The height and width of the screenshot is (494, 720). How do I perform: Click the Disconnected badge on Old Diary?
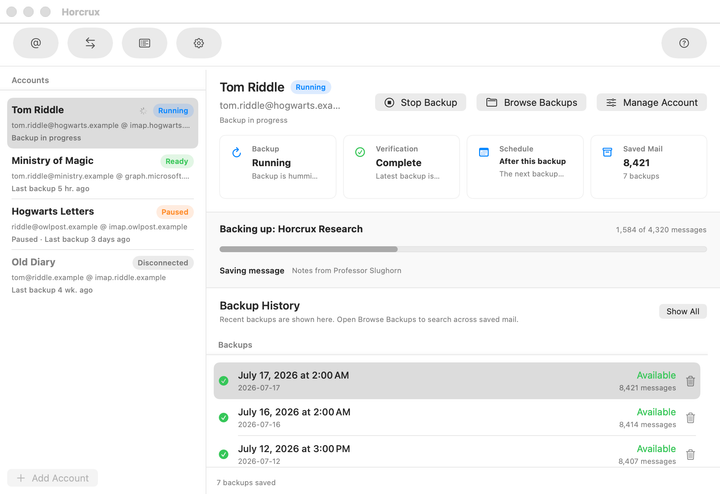click(x=163, y=263)
